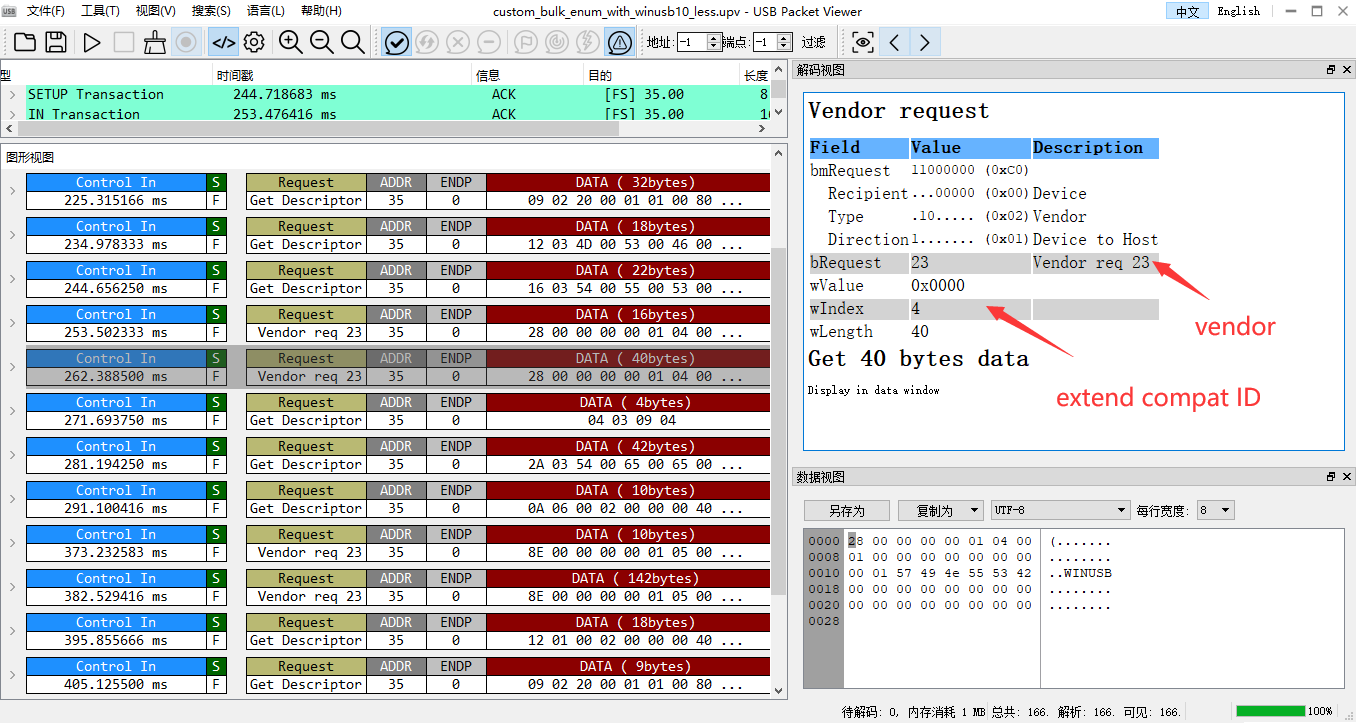The width and height of the screenshot is (1356, 723).
Task: Switch language to English
Action: pyautogui.click(x=1238, y=11)
